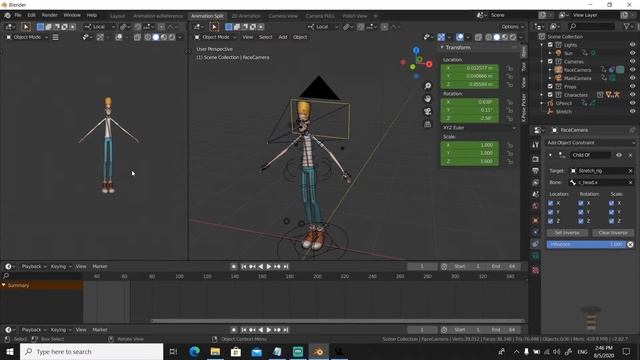Toggle Child Of constraint Rotation Z checkbox

[x=580, y=221]
